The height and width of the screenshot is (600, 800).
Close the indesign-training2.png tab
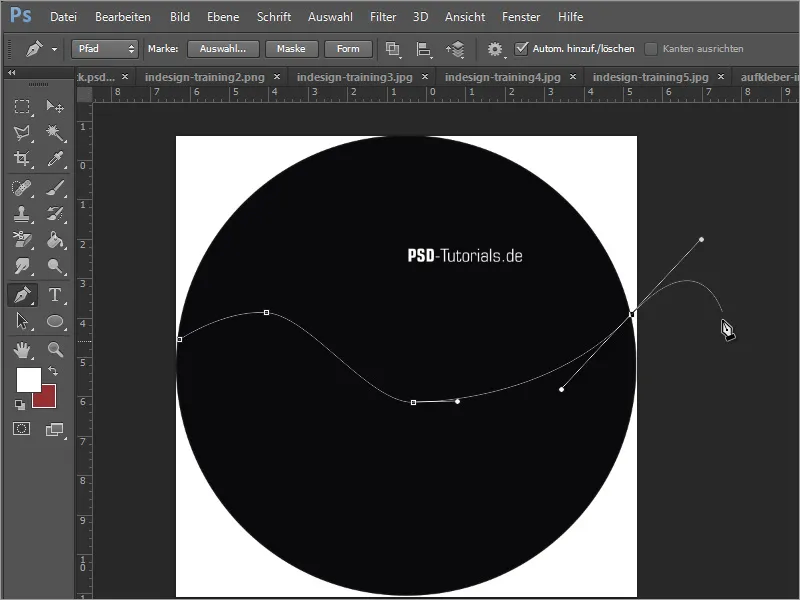click(x=277, y=77)
